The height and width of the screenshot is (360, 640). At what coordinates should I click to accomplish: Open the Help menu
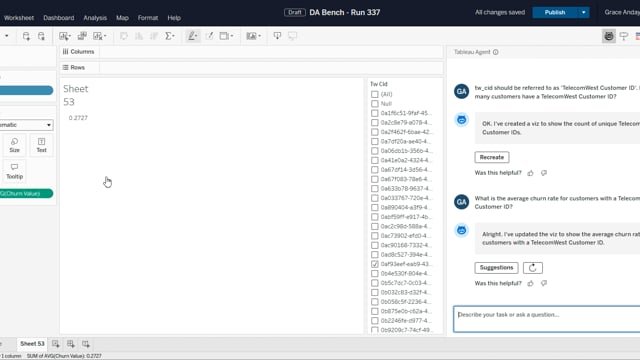(174, 18)
